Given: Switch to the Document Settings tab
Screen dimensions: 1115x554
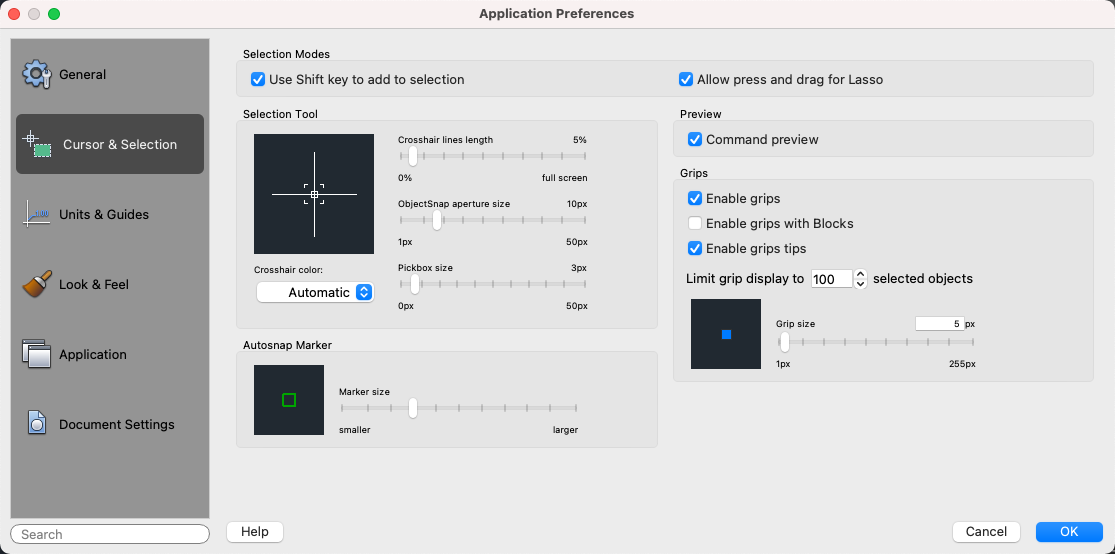Looking at the screenshot, I should click(x=116, y=424).
